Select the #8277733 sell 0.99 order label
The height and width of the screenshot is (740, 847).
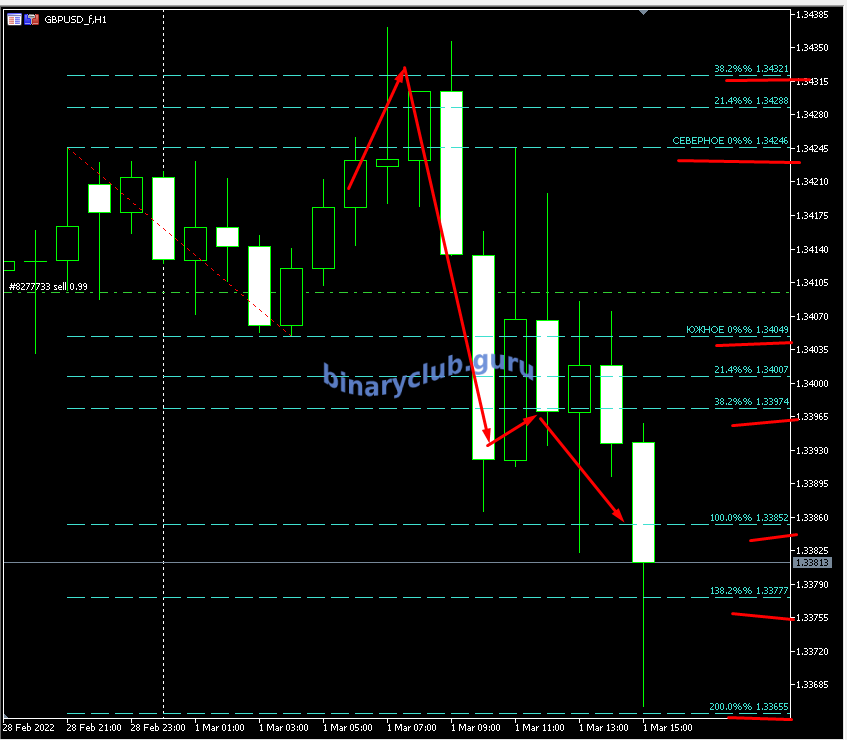click(48, 287)
